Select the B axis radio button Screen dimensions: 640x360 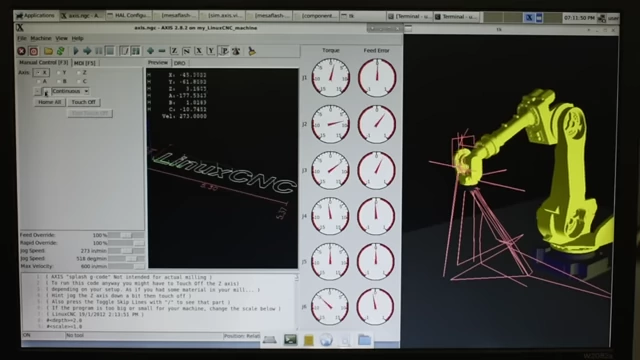(x=62, y=82)
